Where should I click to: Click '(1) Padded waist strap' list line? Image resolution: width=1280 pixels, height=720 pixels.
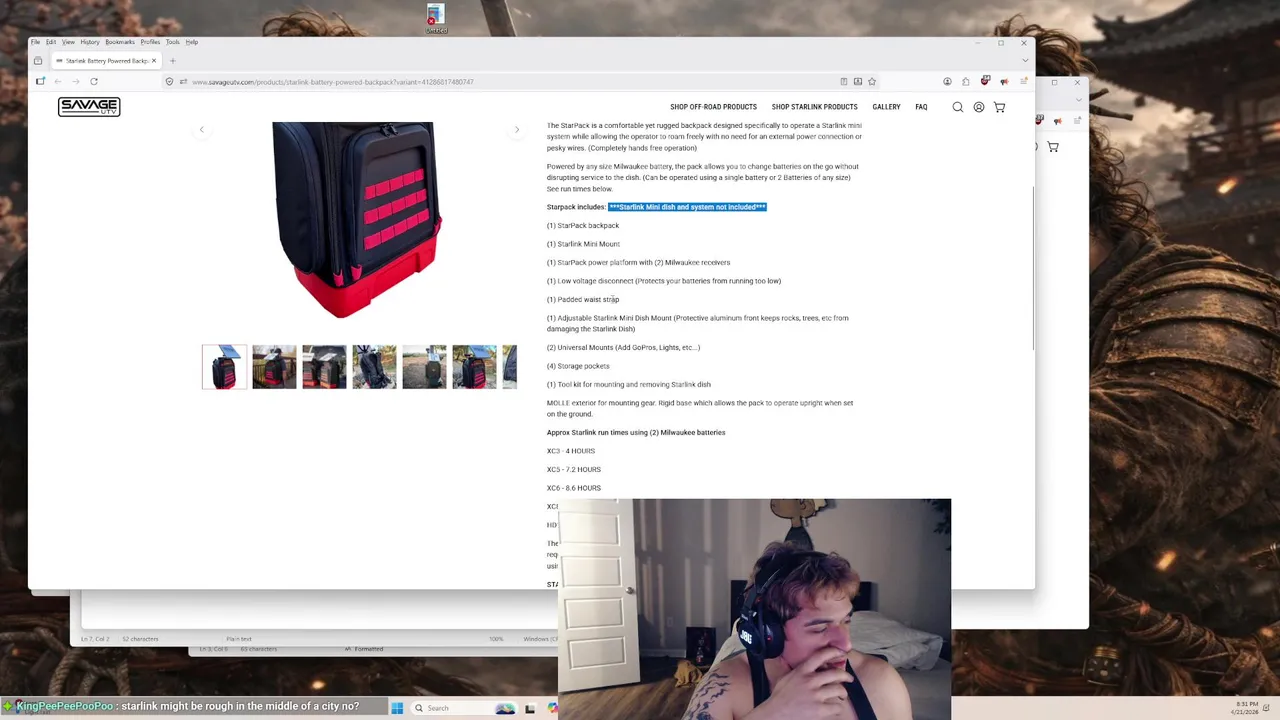pos(583,300)
